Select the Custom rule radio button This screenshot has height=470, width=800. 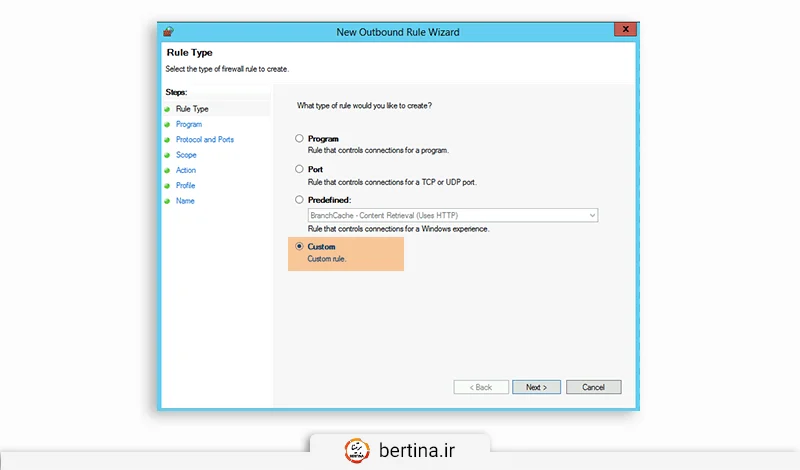(x=299, y=246)
